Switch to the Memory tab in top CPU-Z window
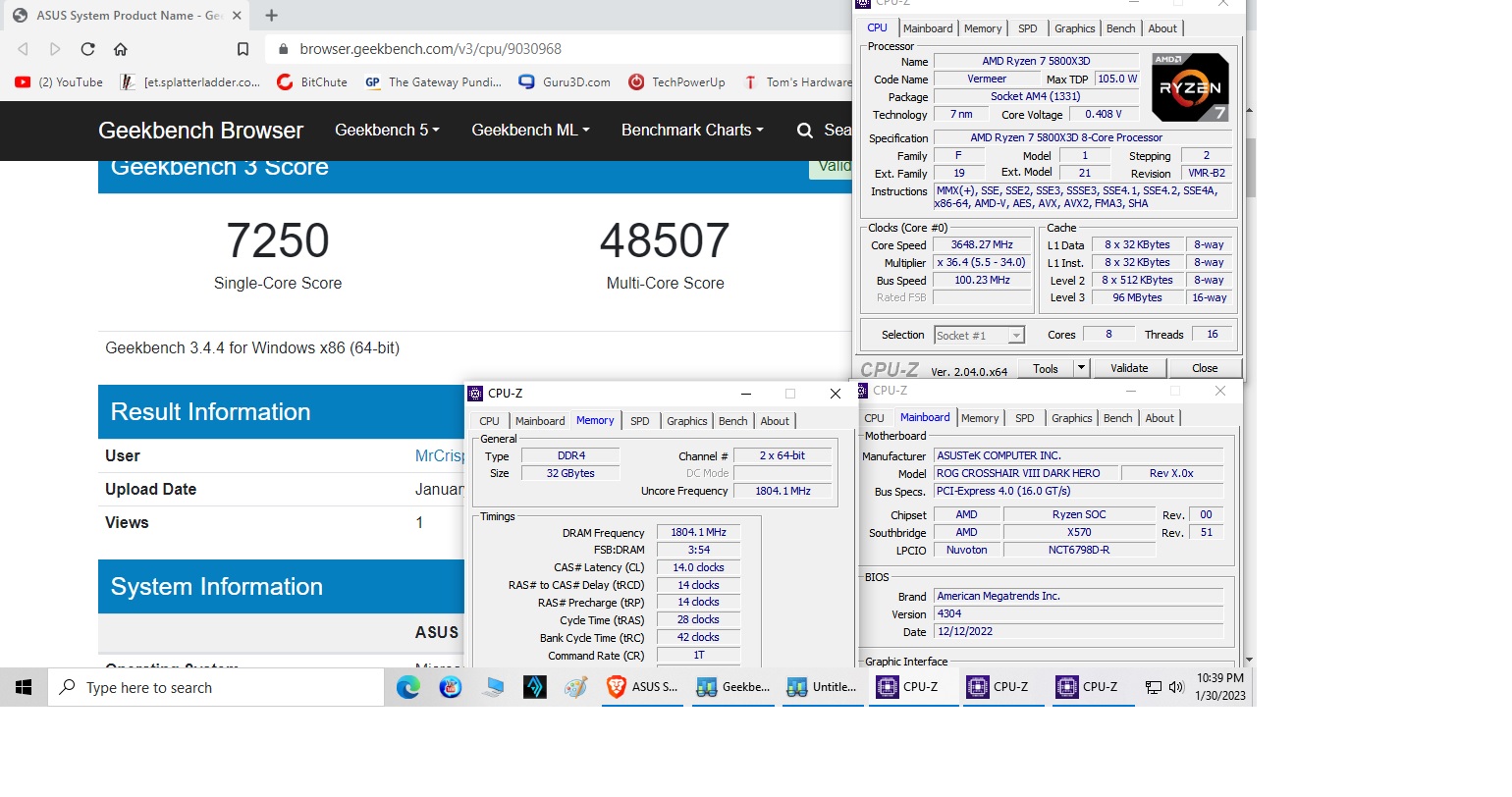The width and height of the screenshot is (1512, 797). click(983, 28)
